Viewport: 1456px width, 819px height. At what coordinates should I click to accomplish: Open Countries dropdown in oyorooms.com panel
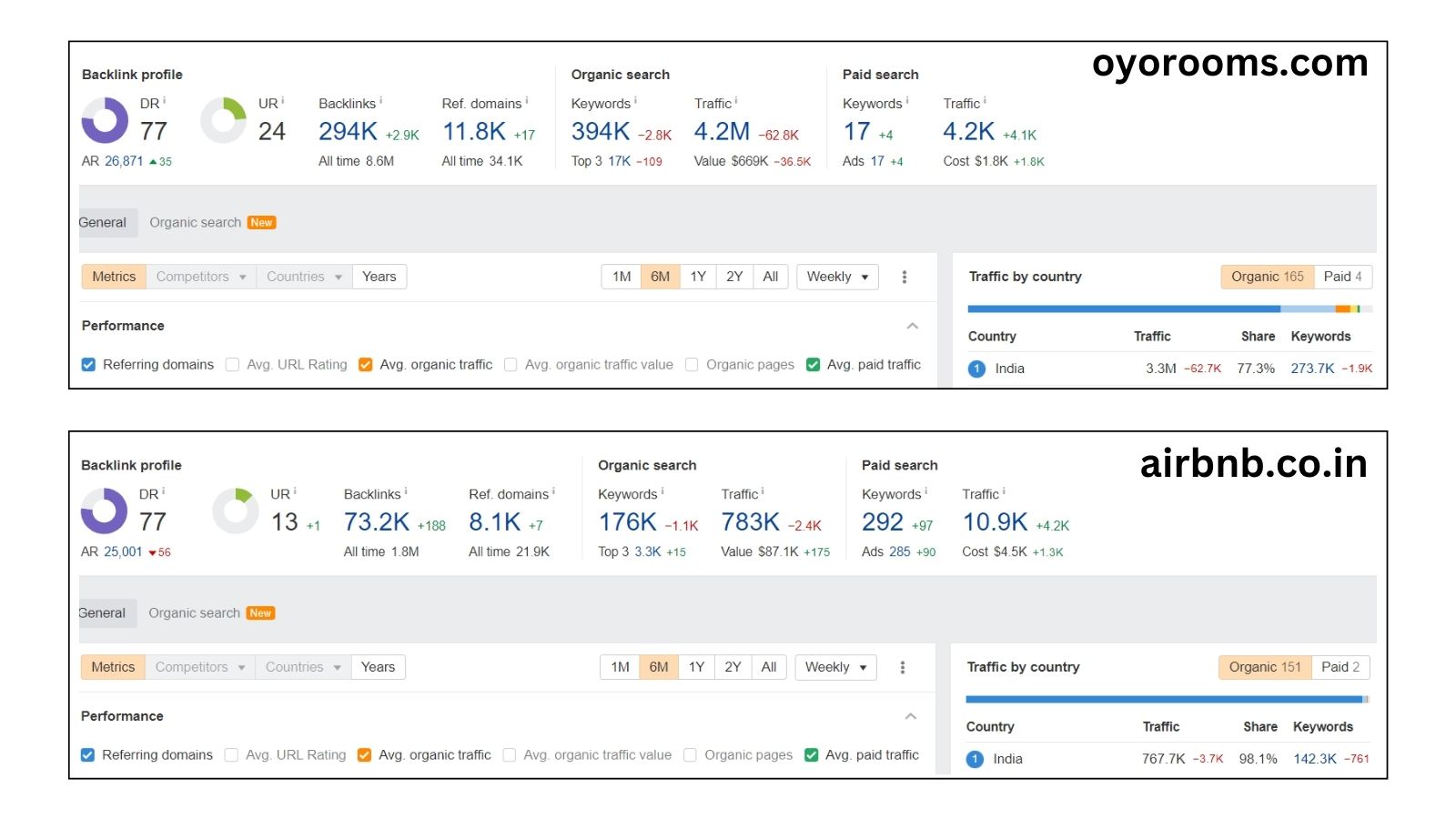pyautogui.click(x=304, y=277)
